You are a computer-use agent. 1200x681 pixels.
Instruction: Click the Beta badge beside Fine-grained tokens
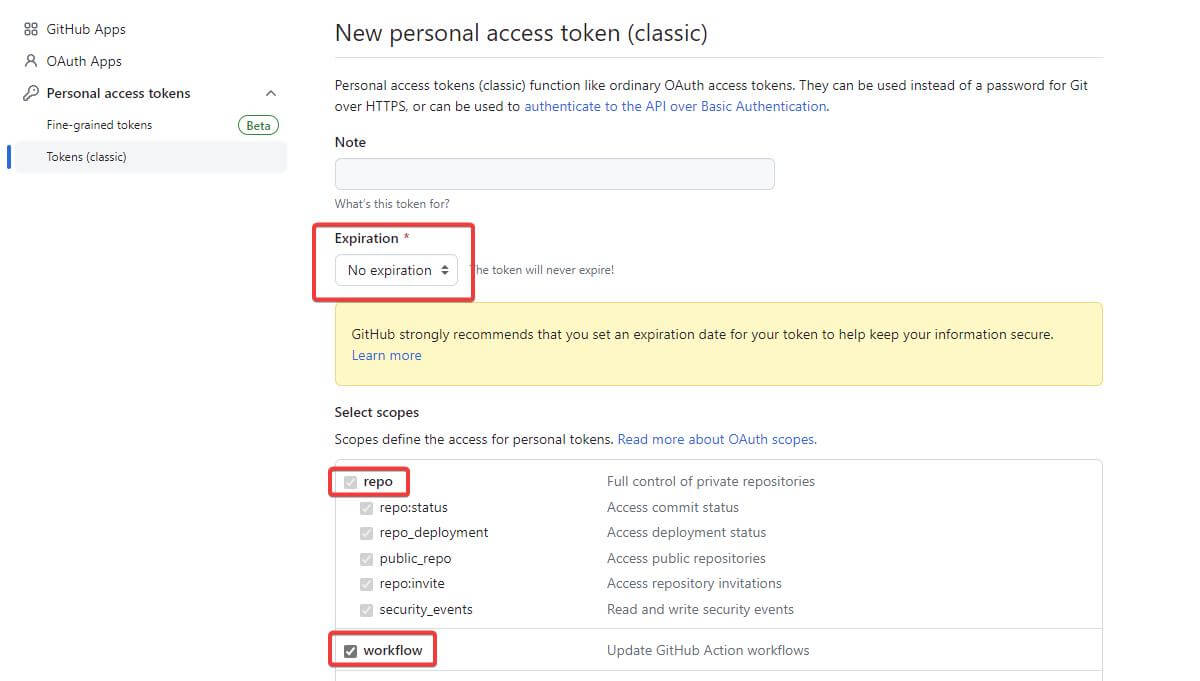click(x=258, y=125)
